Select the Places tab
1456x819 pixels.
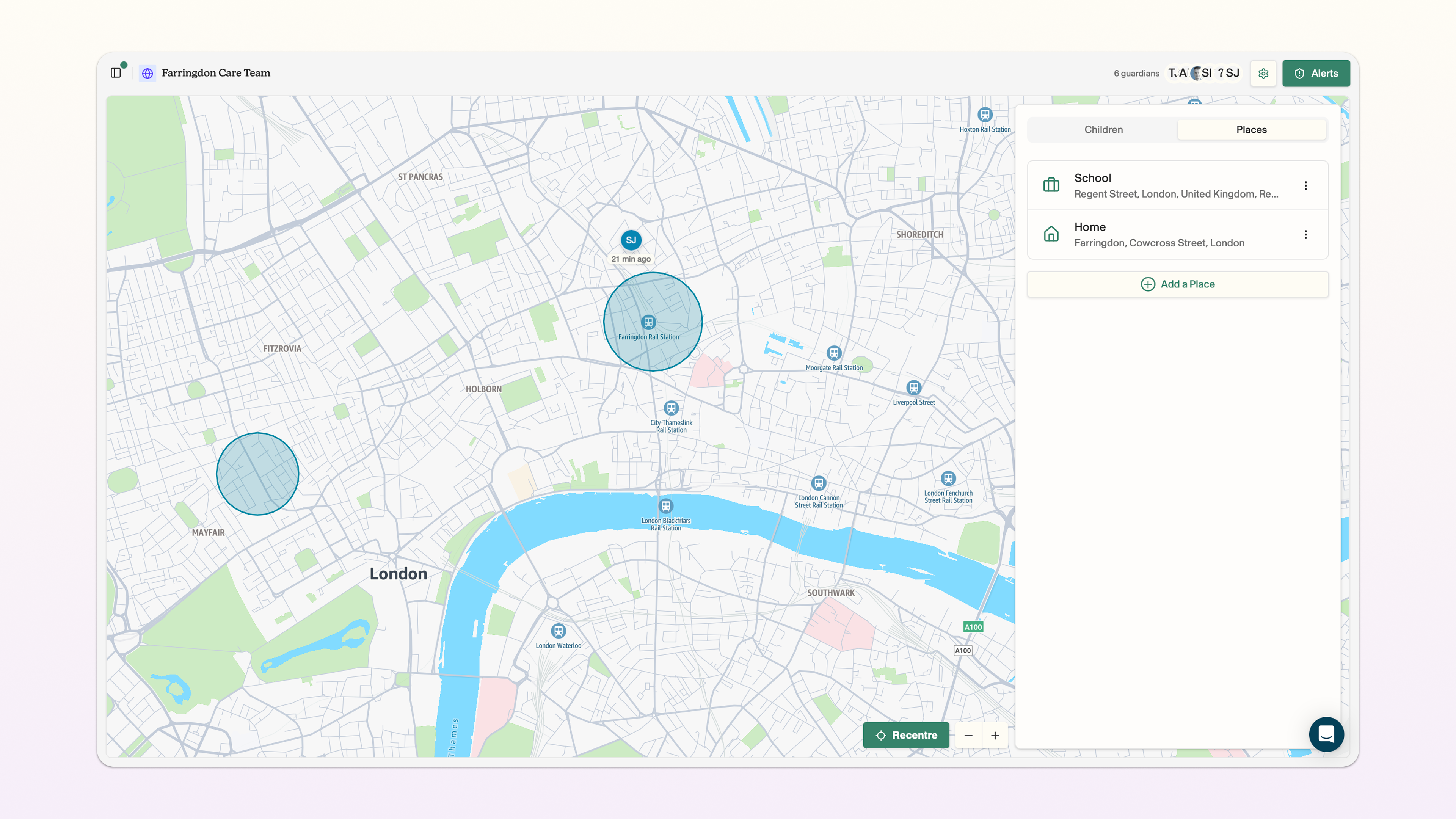1251,129
